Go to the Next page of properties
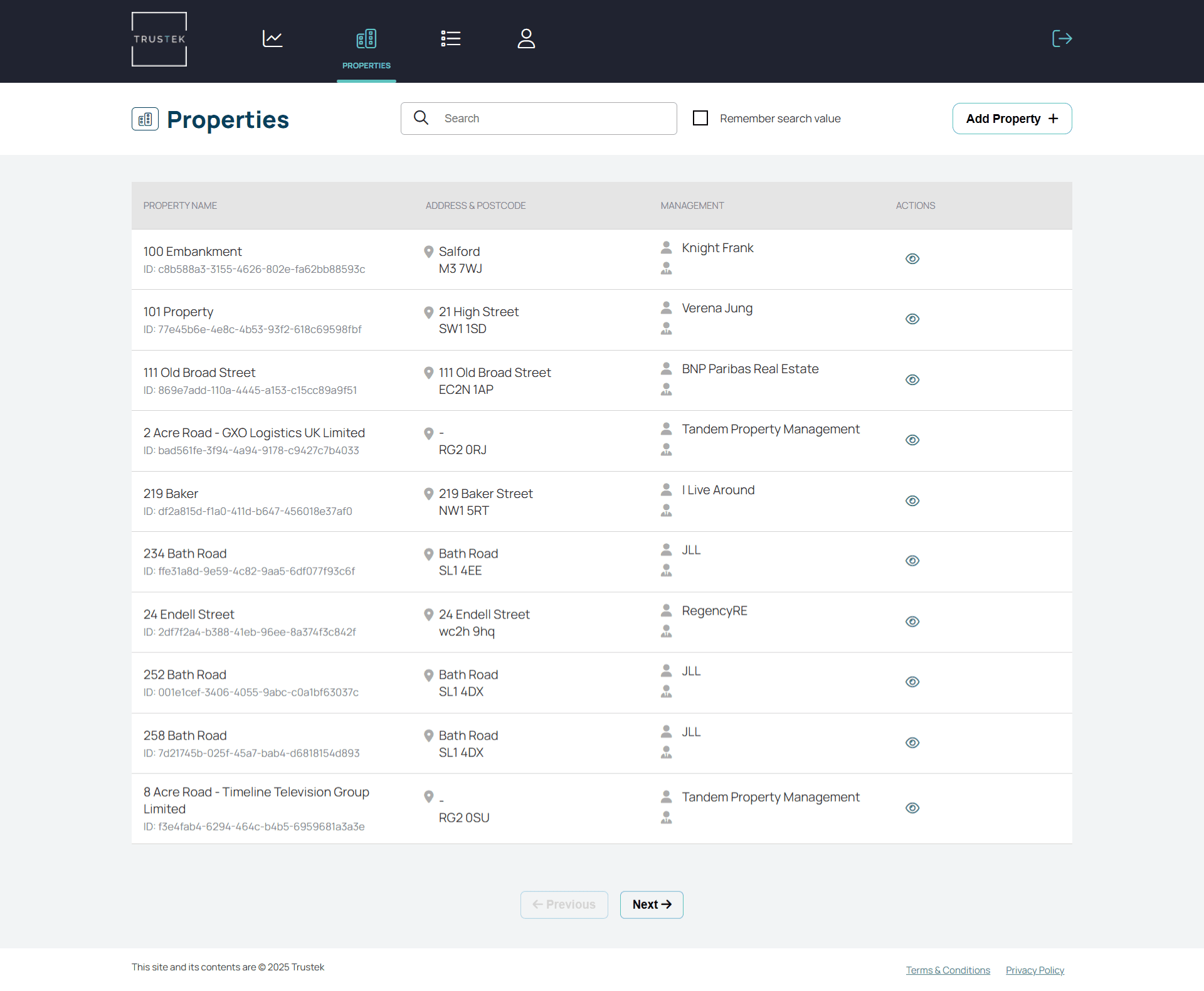The image size is (1204, 991). point(651,904)
